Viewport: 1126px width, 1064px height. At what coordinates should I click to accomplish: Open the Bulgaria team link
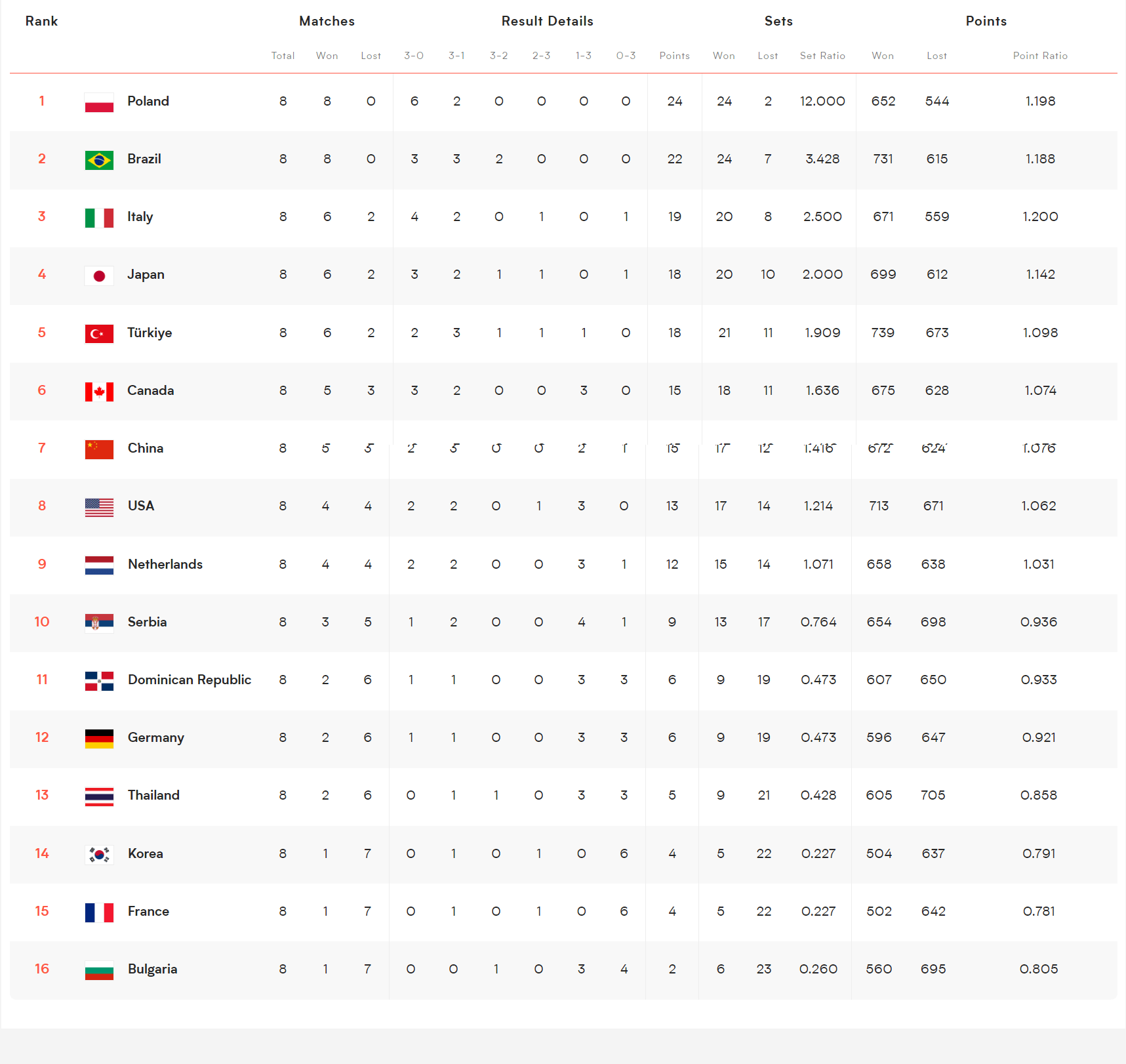[152, 969]
